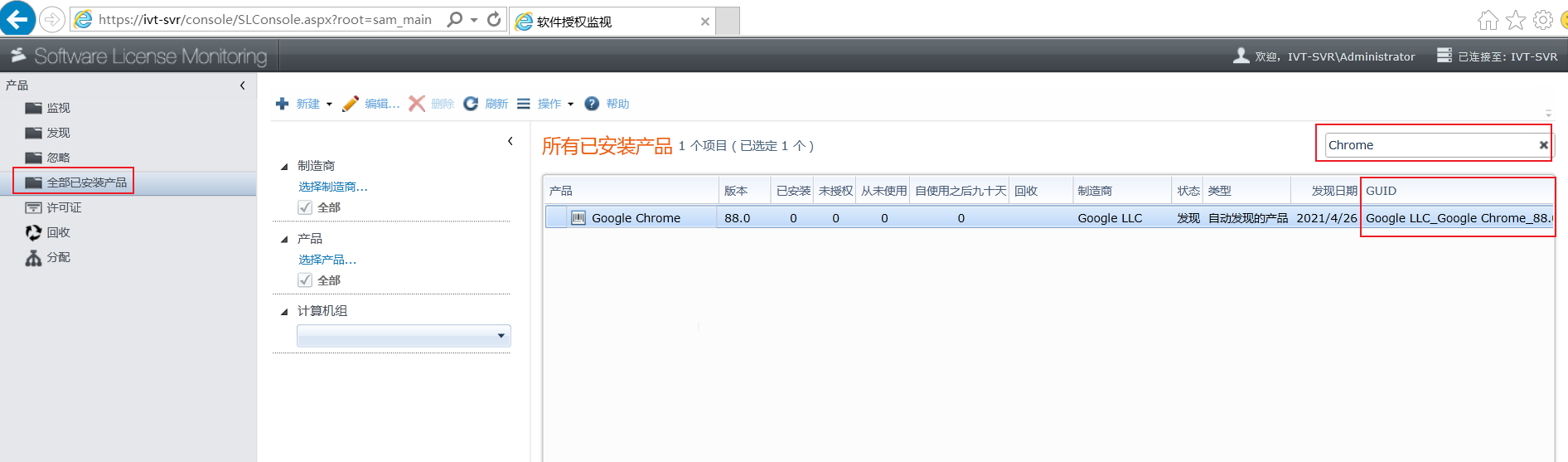Click the search magnifier in address bar
The image size is (1568, 462).
pos(454,19)
